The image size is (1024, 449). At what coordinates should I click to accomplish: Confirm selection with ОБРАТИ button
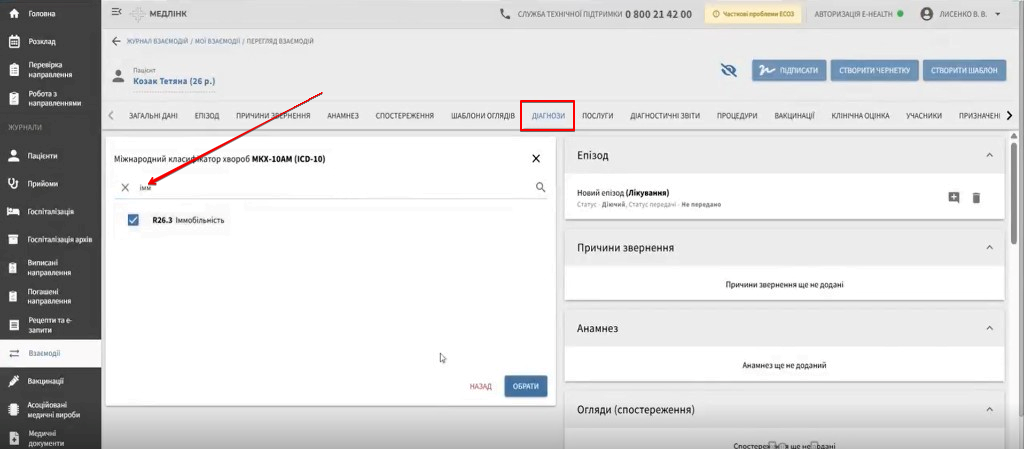click(x=526, y=386)
